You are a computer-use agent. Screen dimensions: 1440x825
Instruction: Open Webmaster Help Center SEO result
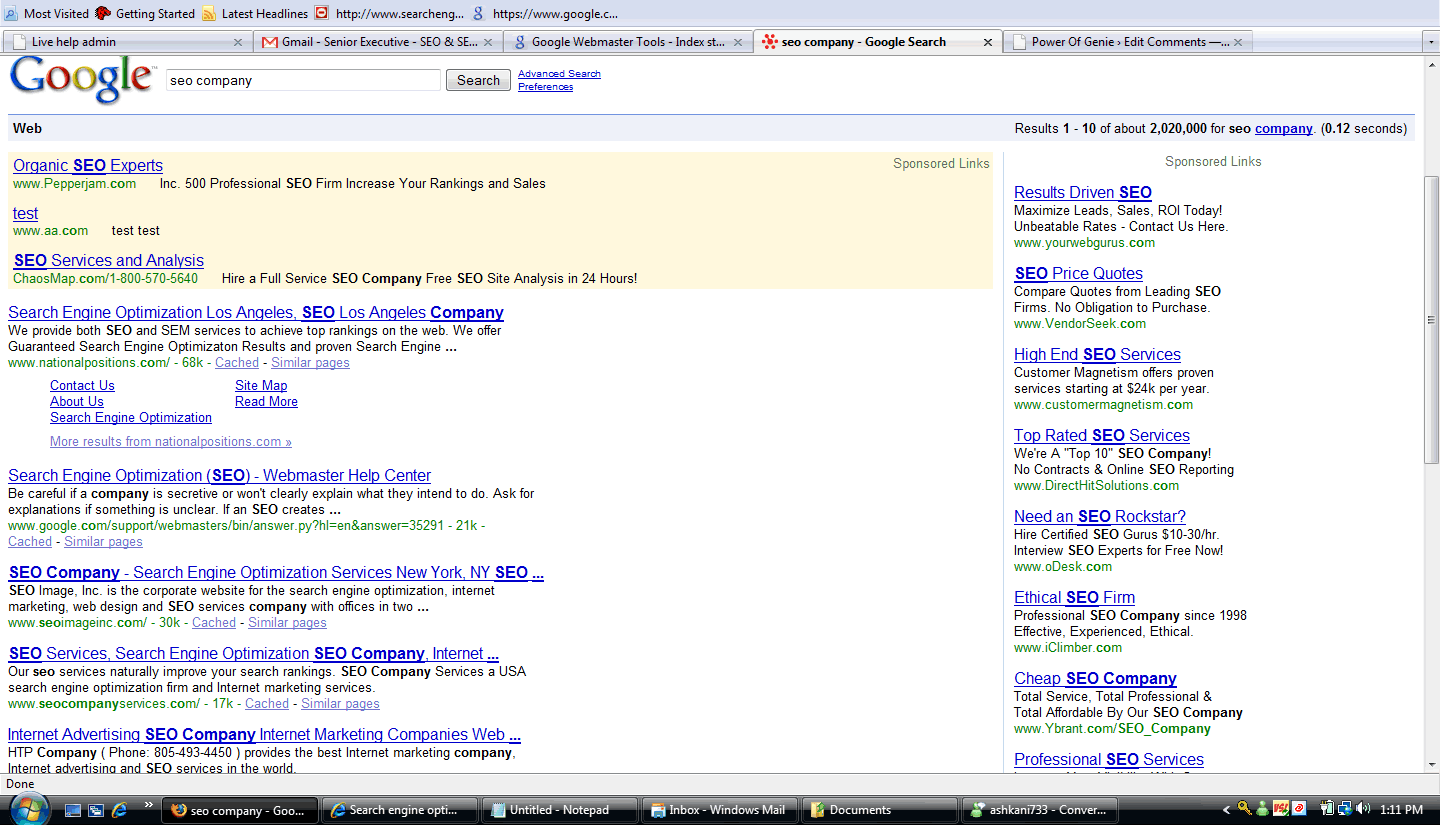[219, 476]
